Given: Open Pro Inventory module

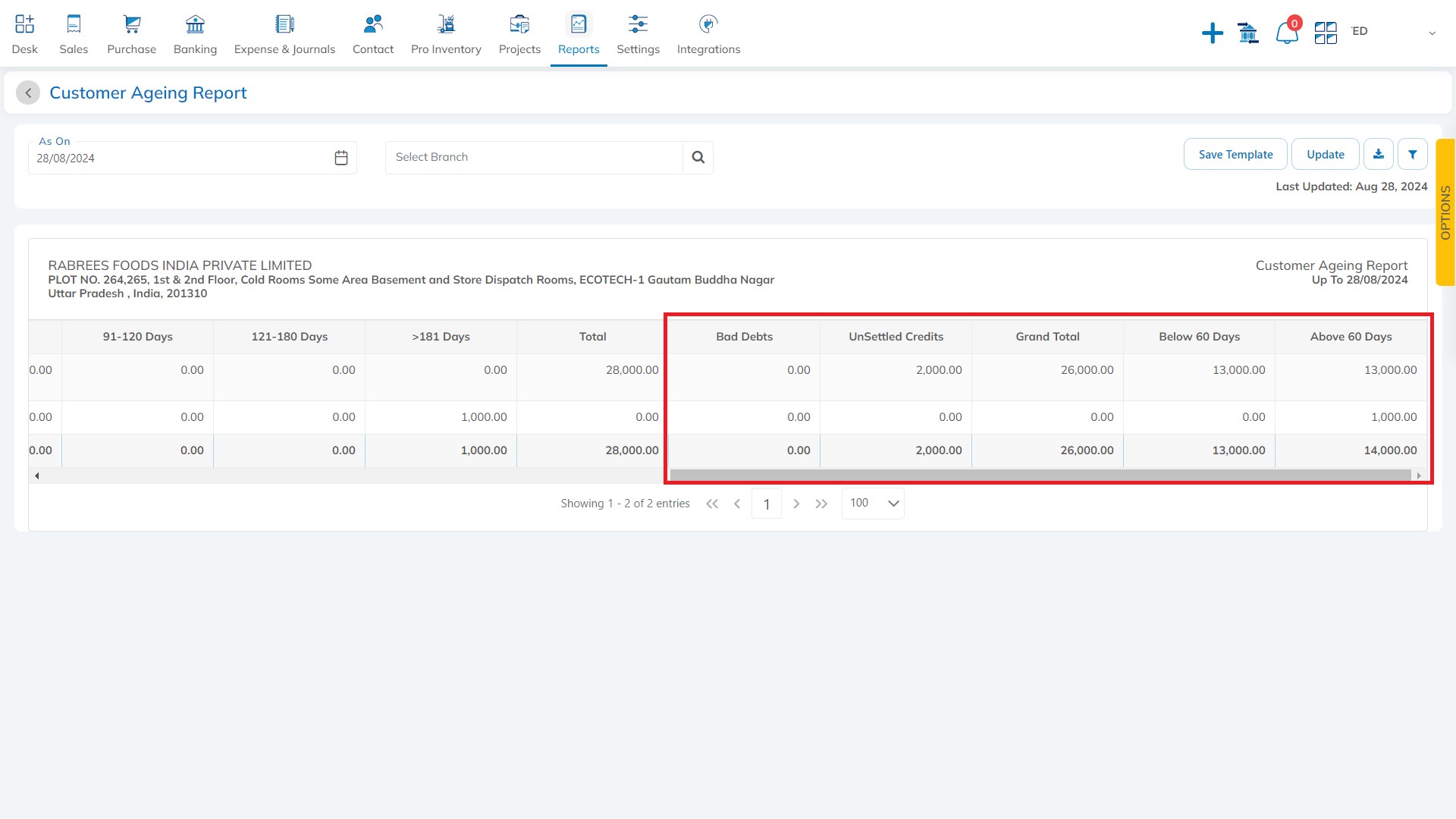Looking at the screenshot, I should [x=446, y=34].
